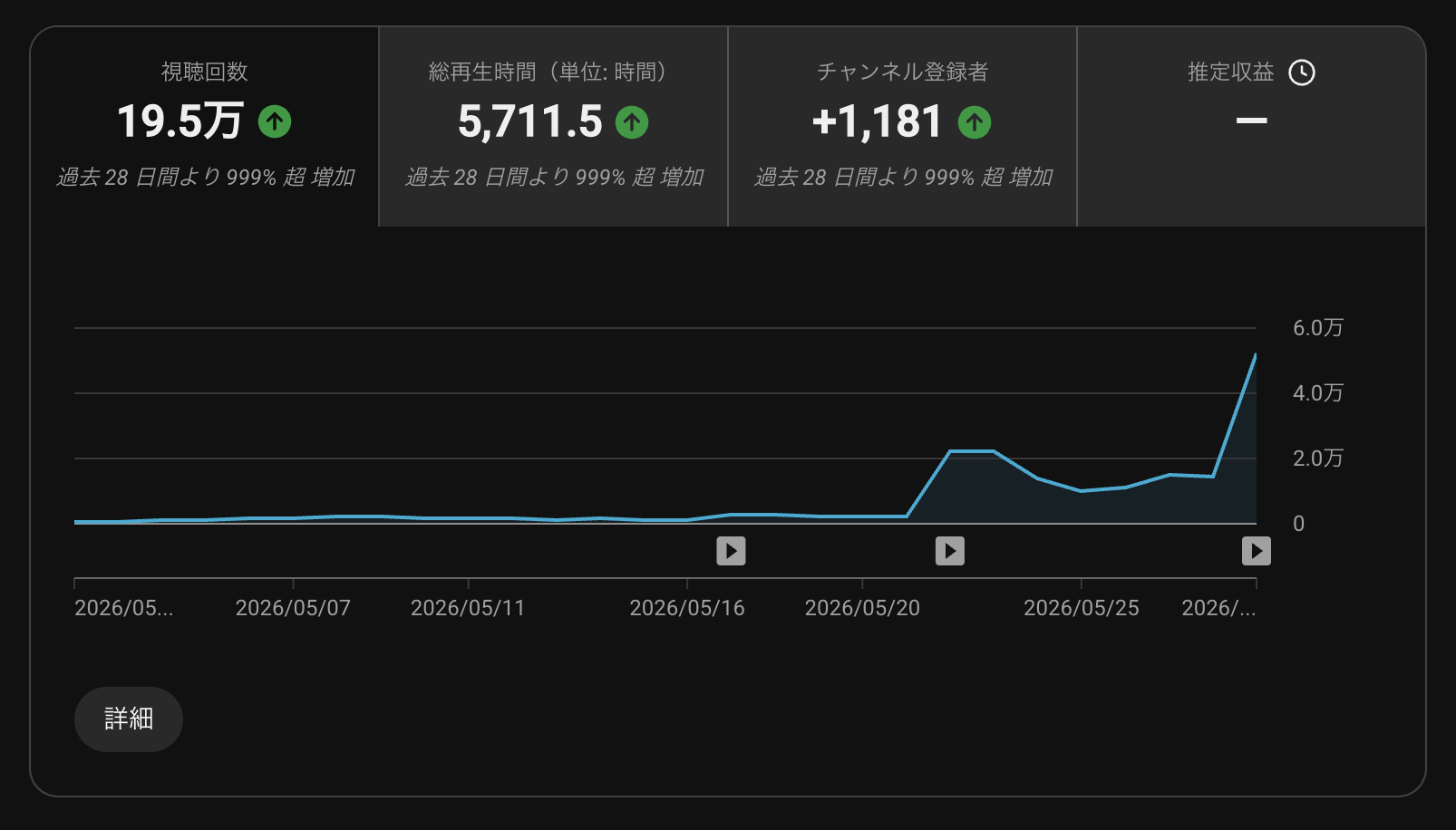Click the video marker icon near 2026/05/22
The height and width of the screenshot is (830, 1456).
coord(950,551)
